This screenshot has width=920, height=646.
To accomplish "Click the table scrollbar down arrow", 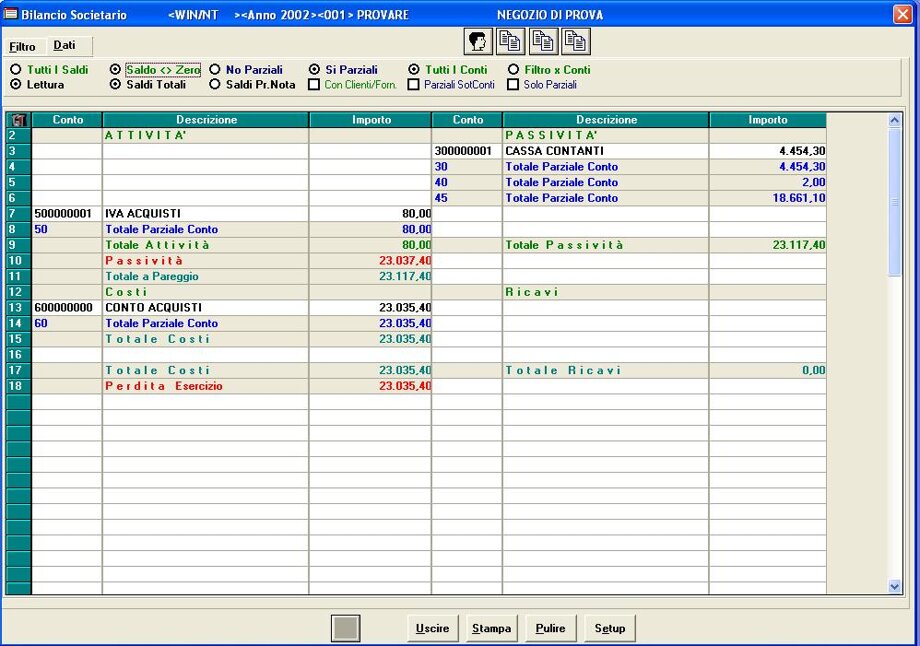I will 894,587.
